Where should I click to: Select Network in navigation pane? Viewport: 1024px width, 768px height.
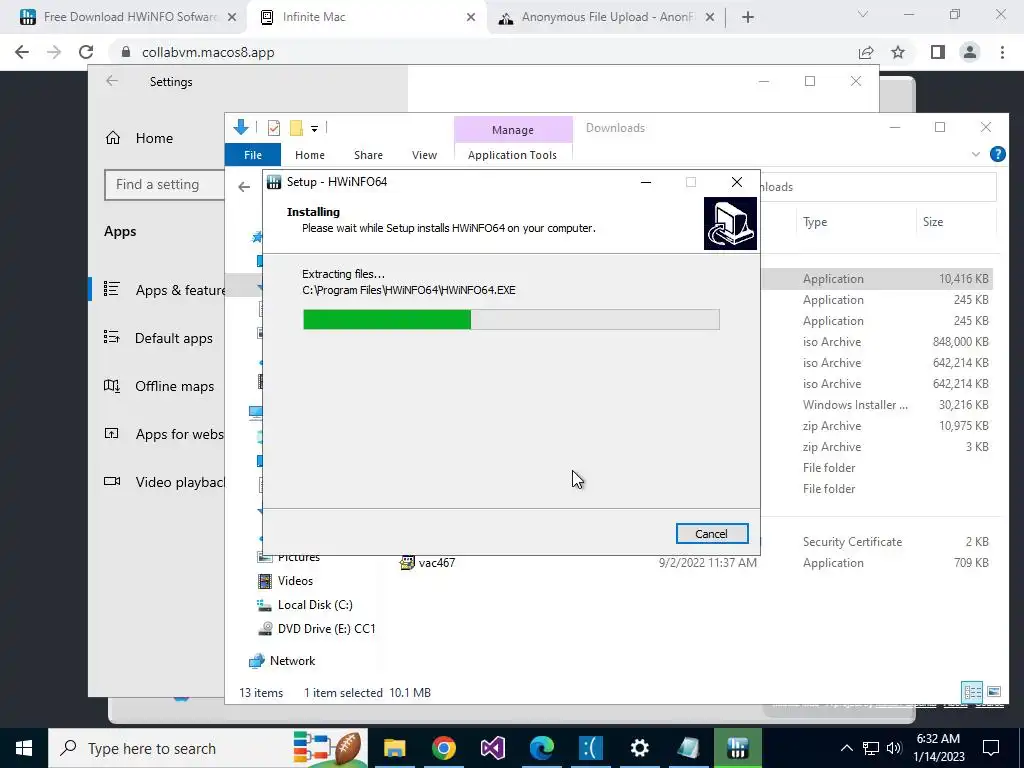[293, 661]
